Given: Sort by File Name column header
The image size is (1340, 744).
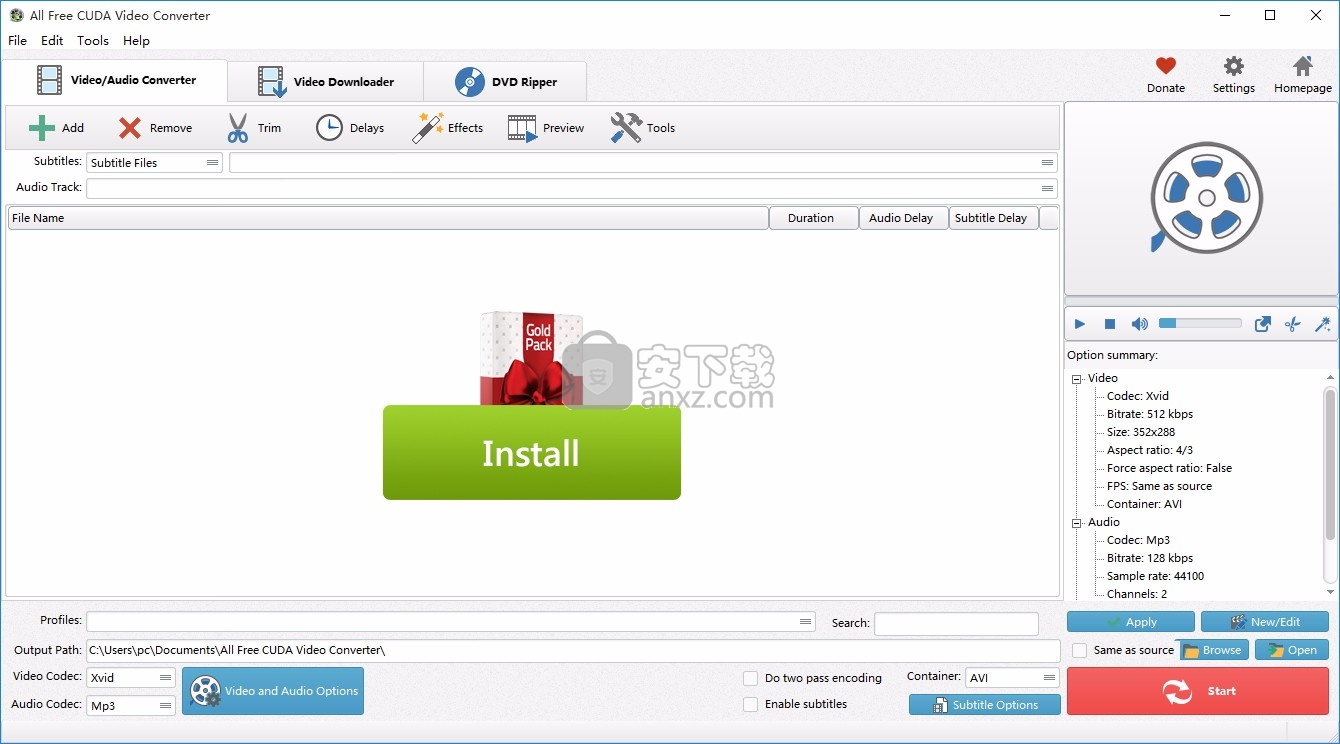Looking at the screenshot, I should [388, 218].
